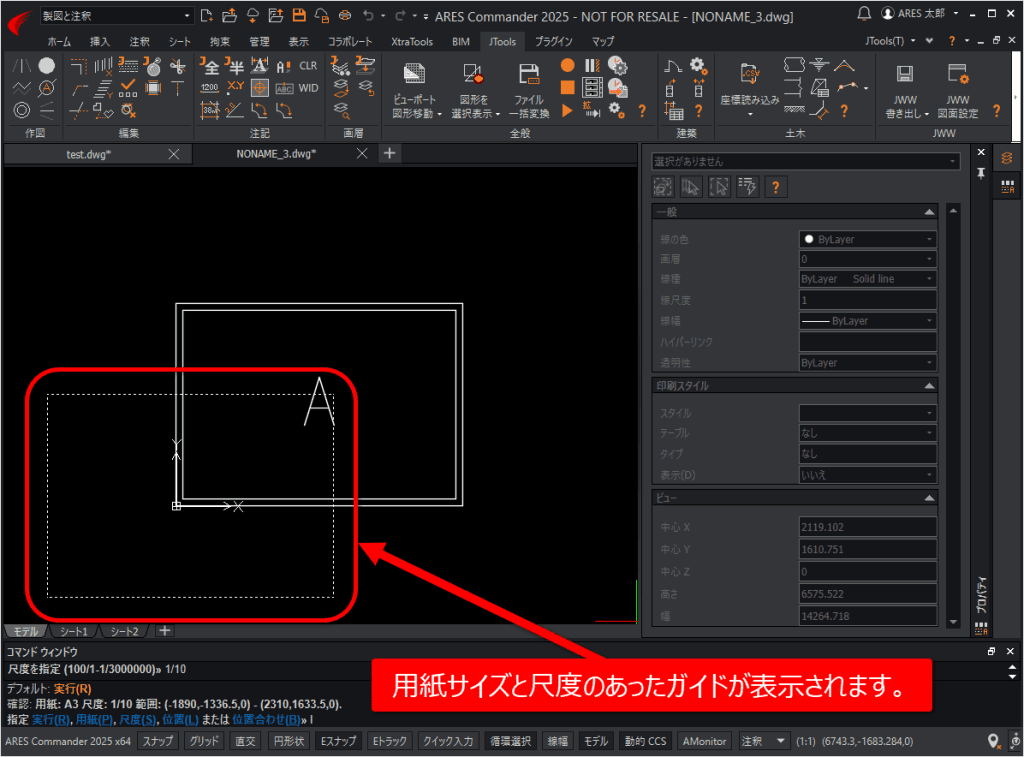
Task: Collapse the 印刷スタイル properties section
Action: point(929,386)
